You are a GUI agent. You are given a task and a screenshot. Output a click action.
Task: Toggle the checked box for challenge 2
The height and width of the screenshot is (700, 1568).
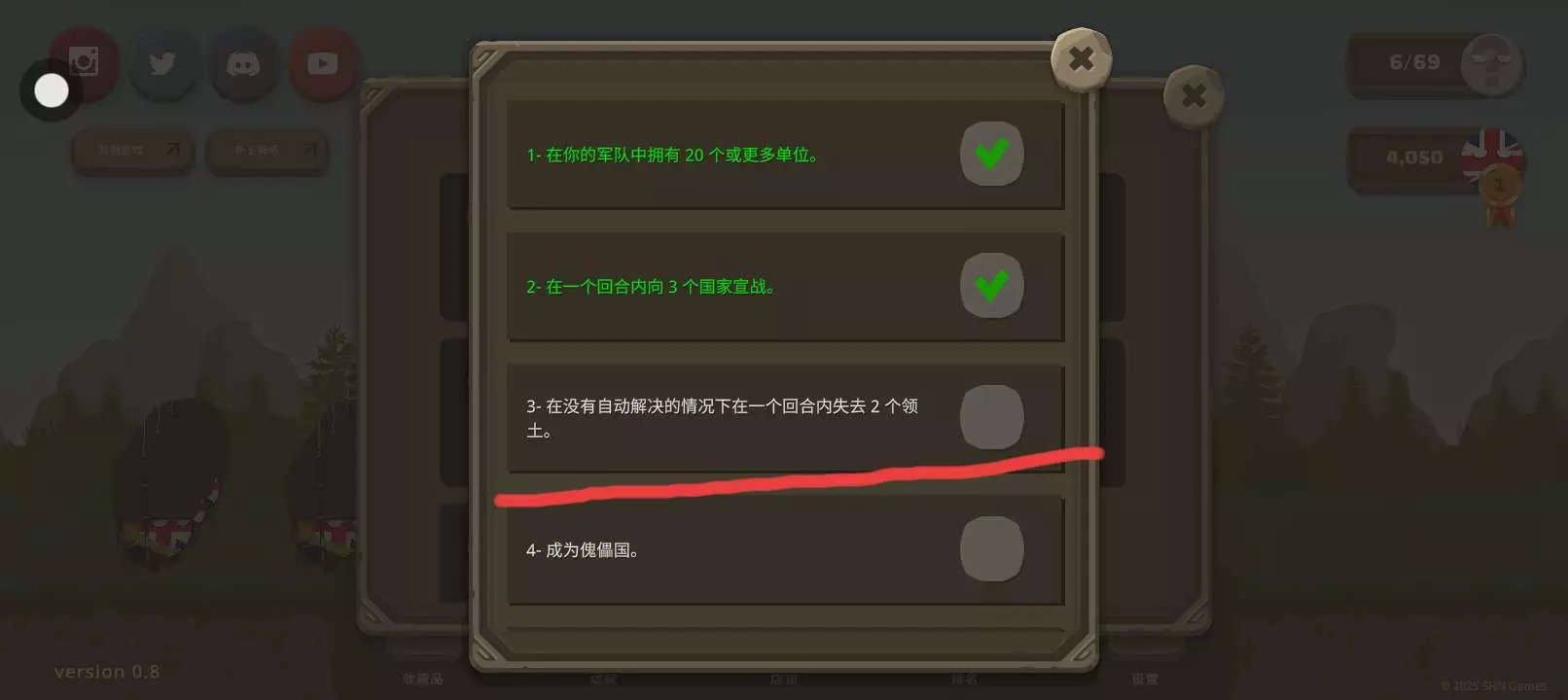pos(991,286)
